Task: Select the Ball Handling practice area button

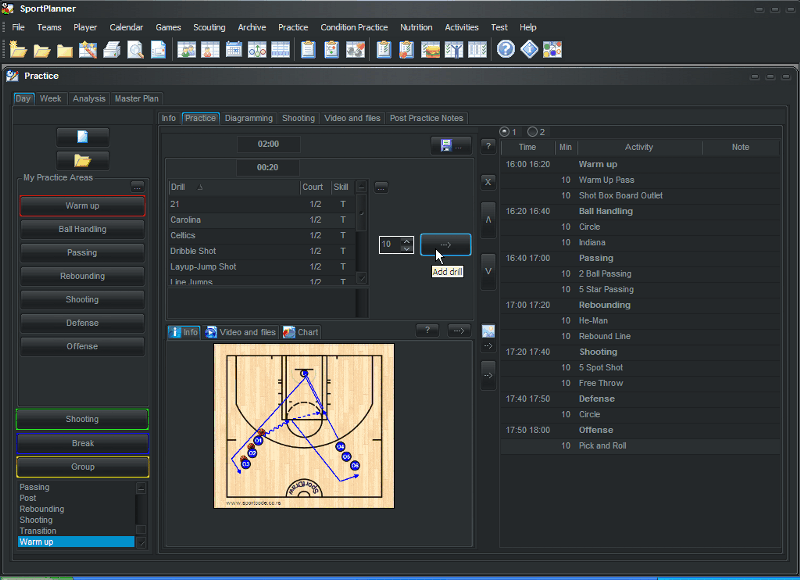Action: 83,230
